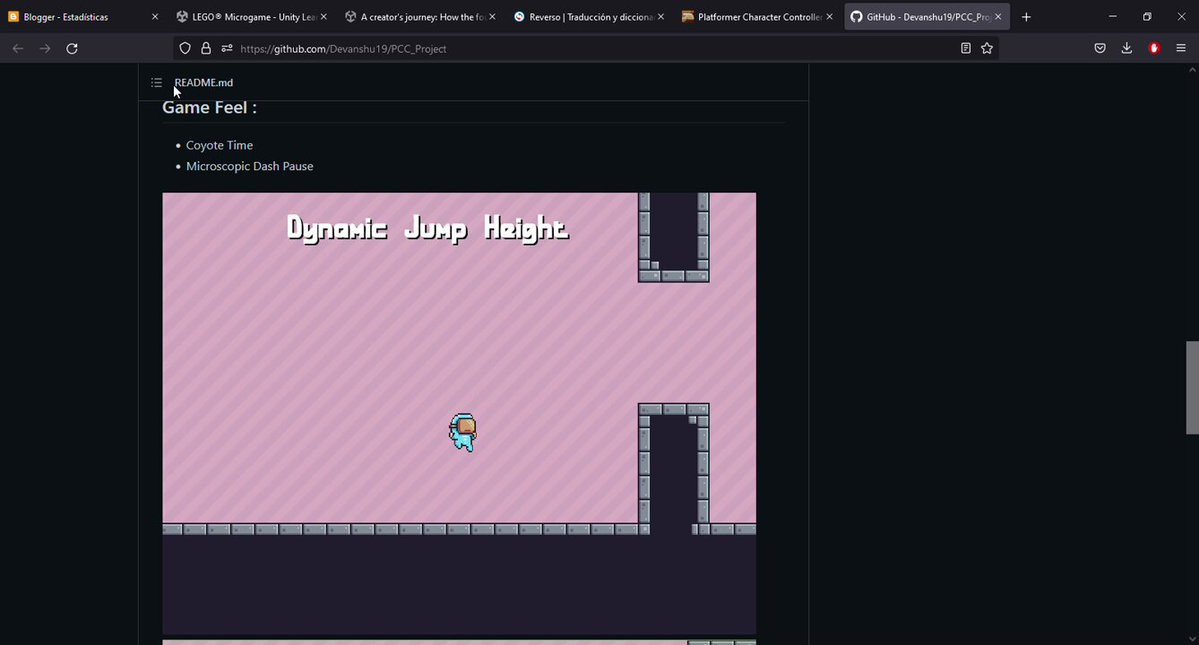Close the Platformer Character Controller tab
The height and width of the screenshot is (645, 1199).
tap(829, 17)
